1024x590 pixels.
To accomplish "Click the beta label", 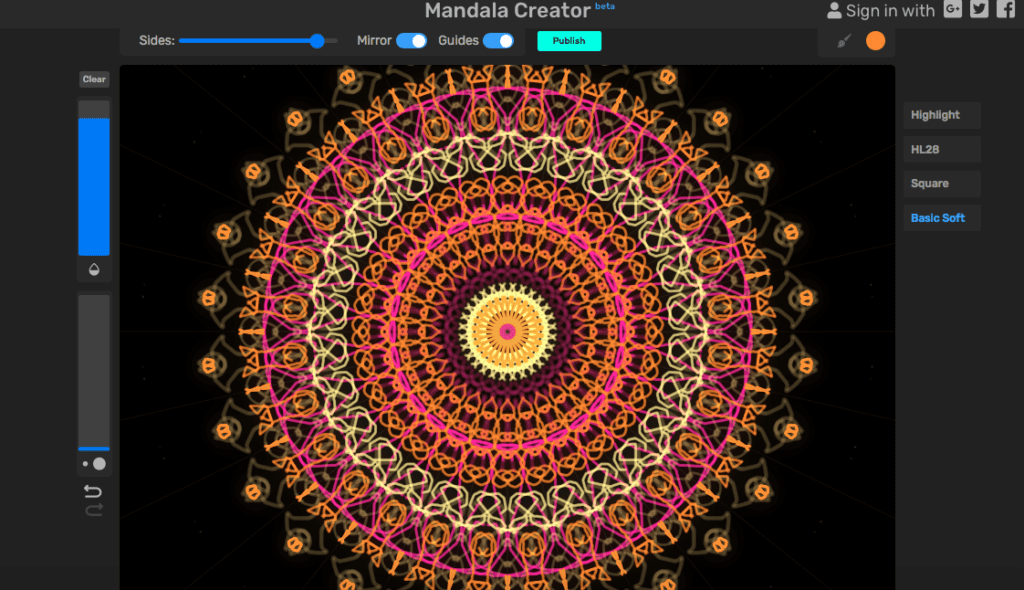I will coord(605,6).
